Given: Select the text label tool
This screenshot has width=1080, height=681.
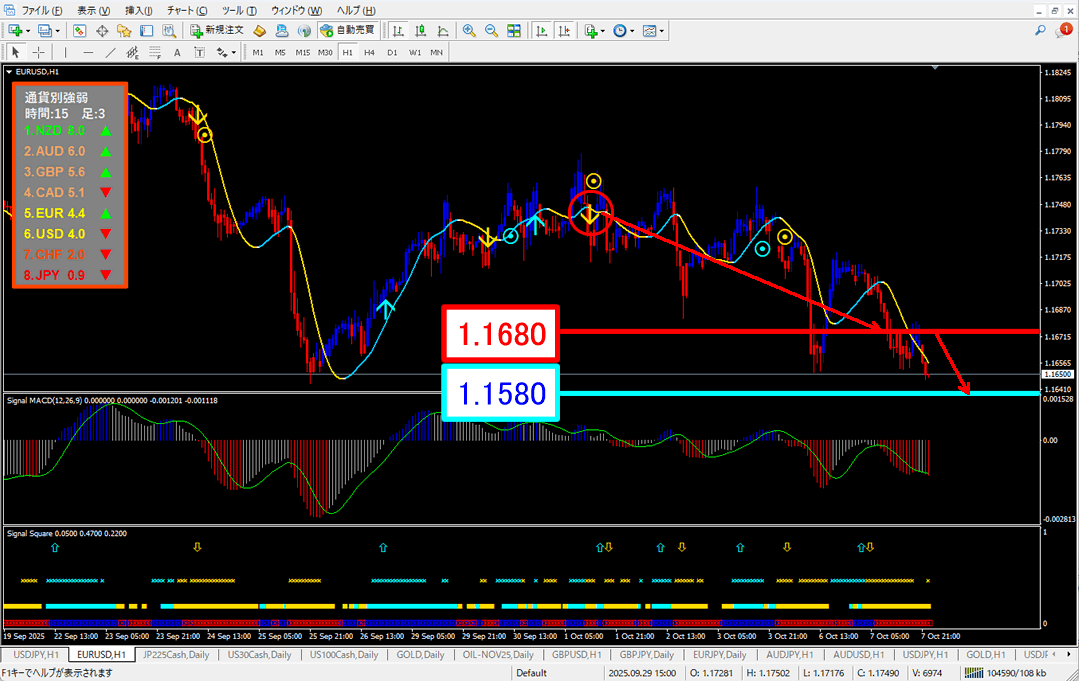Looking at the screenshot, I should click(177, 52).
